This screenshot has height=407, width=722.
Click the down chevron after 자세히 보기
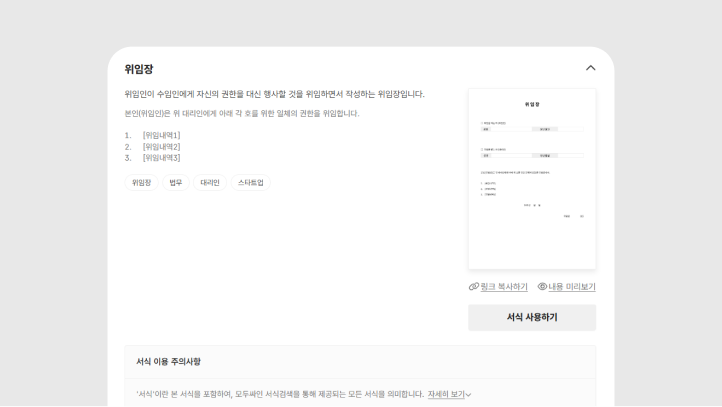click(468, 395)
